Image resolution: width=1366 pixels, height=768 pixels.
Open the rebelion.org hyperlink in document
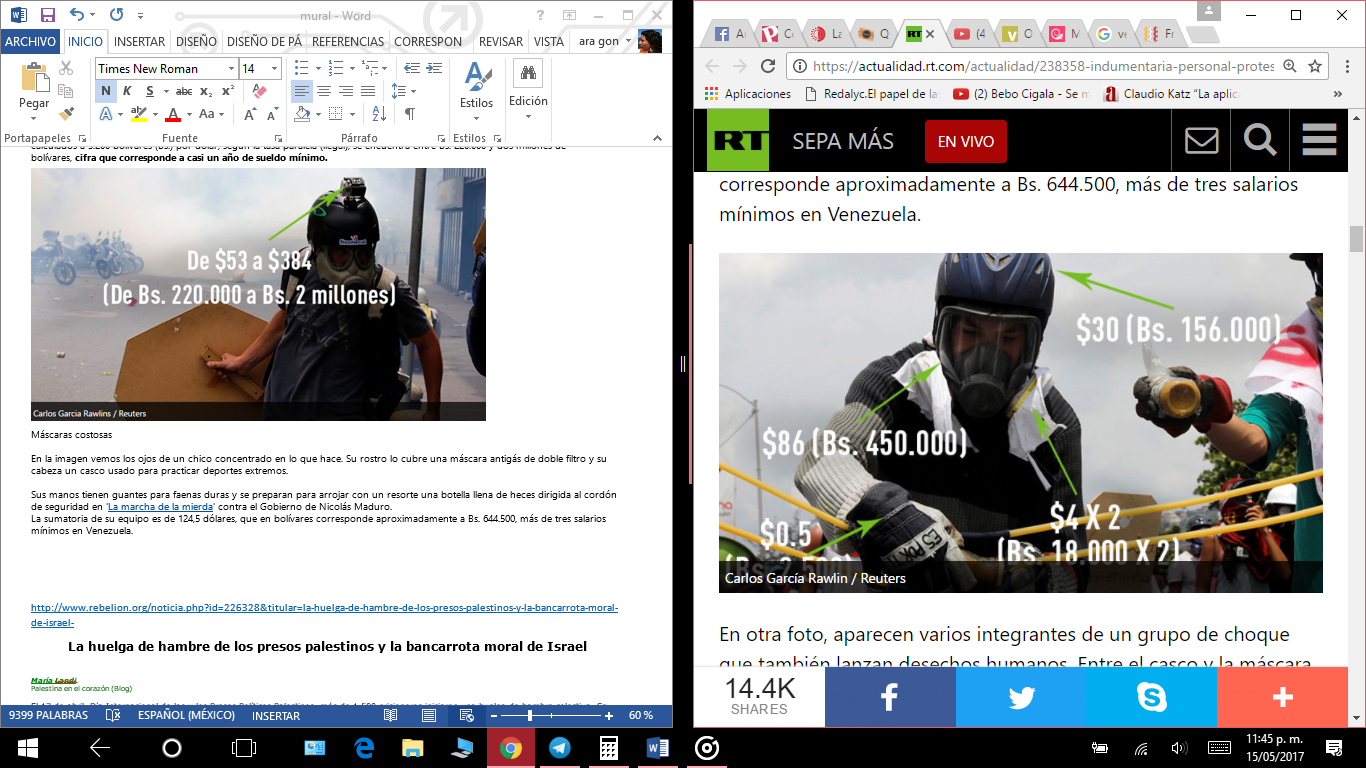[324, 614]
